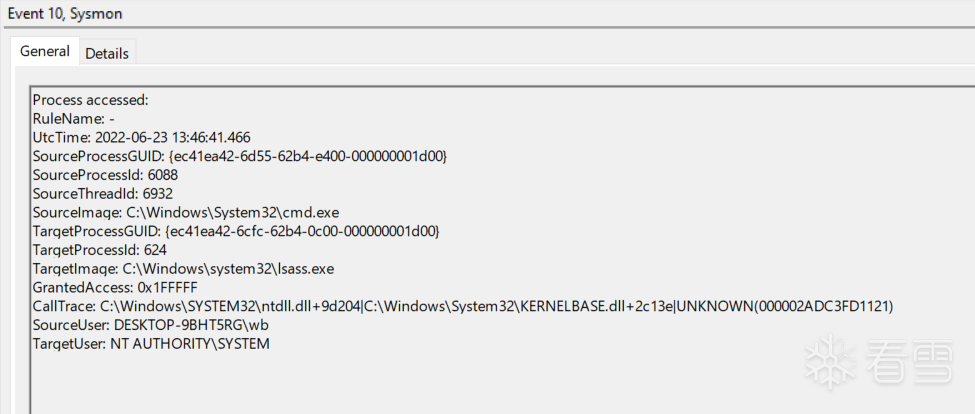The height and width of the screenshot is (414, 975).
Task: Click the TargetImage lsass.exe path line
Action: coord(183,268)
